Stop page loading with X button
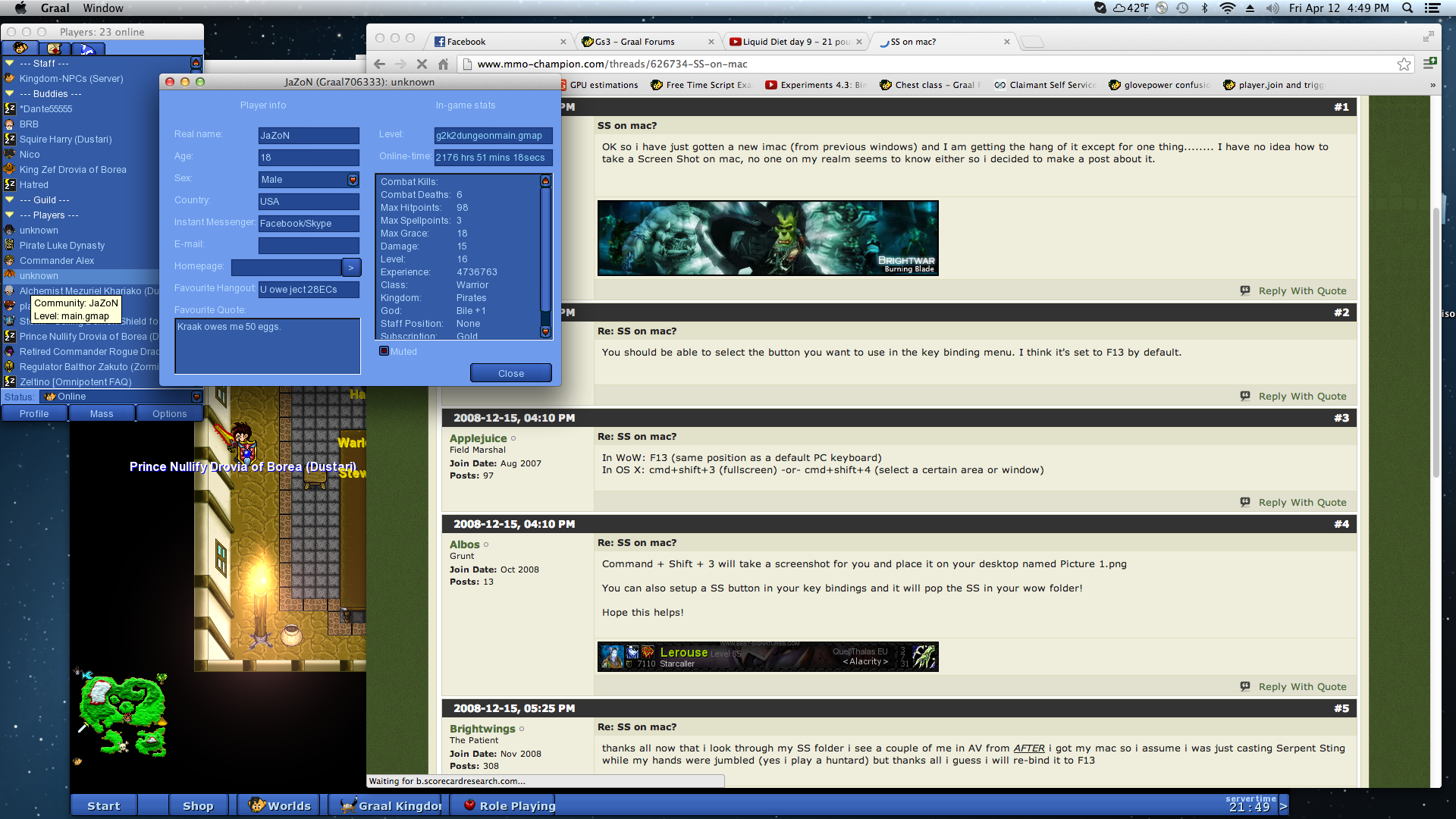 click(422, 64)
